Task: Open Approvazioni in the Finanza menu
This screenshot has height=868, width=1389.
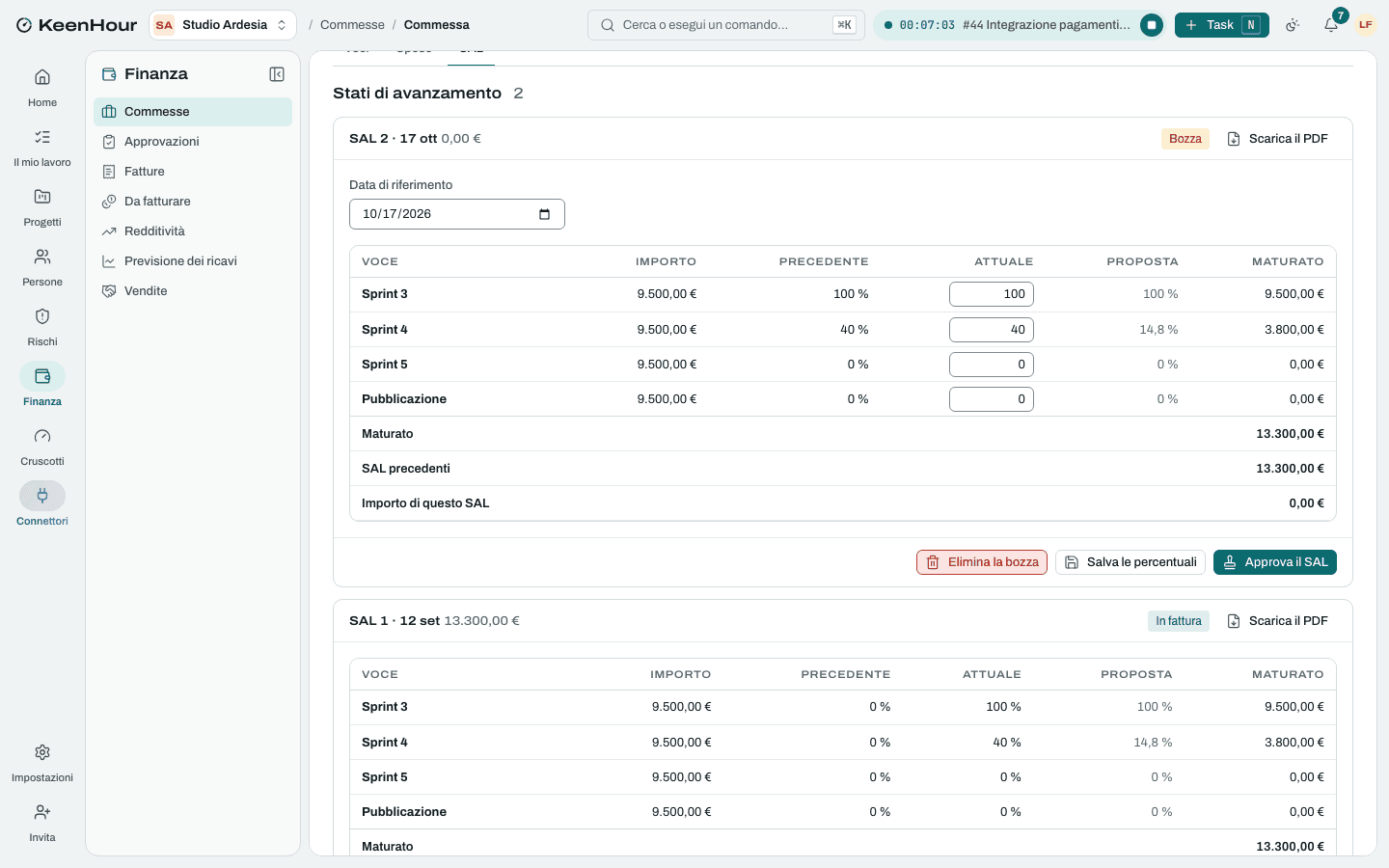Action: pyautogui.click(x=193, y=142)
